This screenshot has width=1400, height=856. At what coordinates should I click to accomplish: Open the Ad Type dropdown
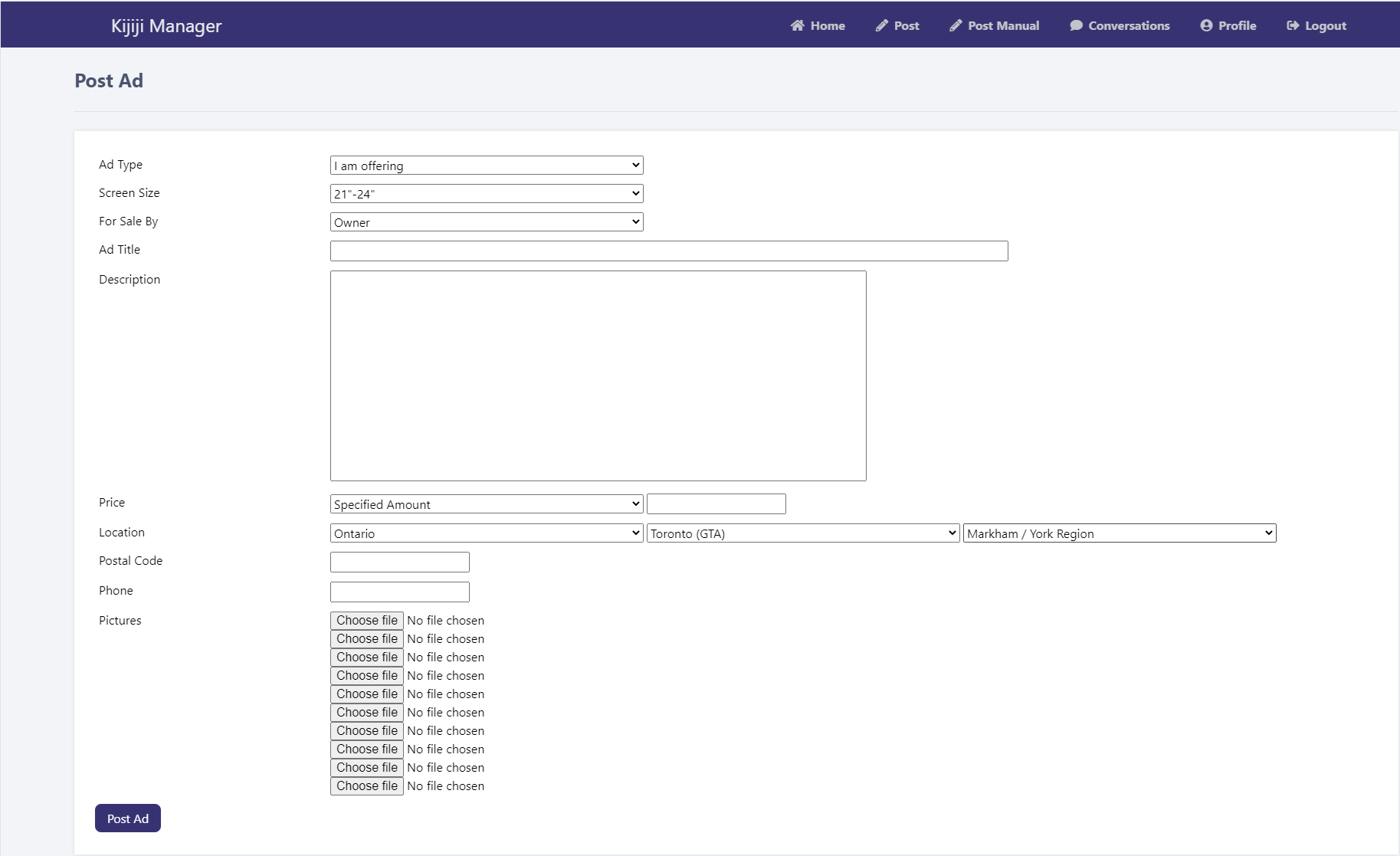pyautogui.click(x=486, y=166)
